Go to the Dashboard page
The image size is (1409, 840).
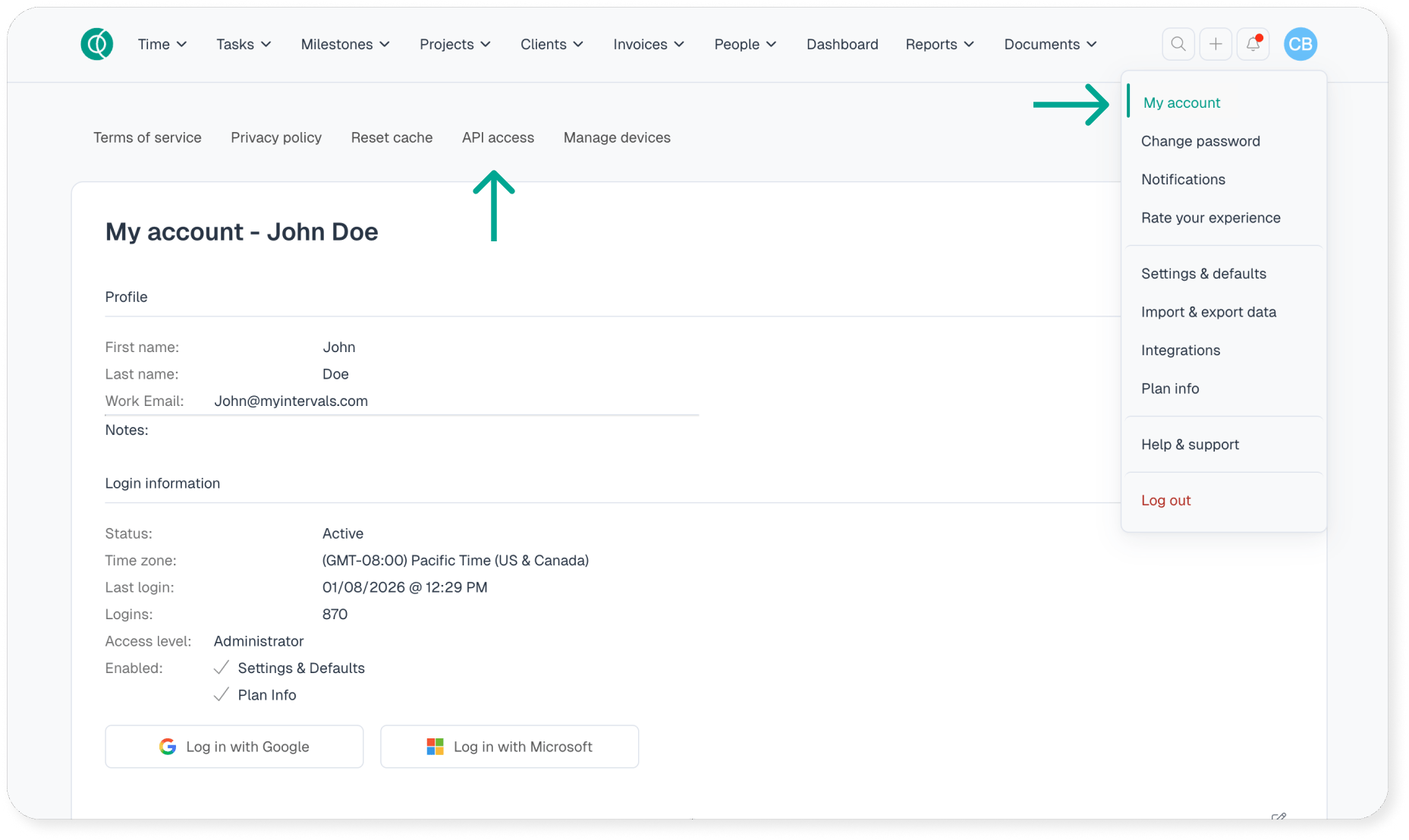click(842, 44)
